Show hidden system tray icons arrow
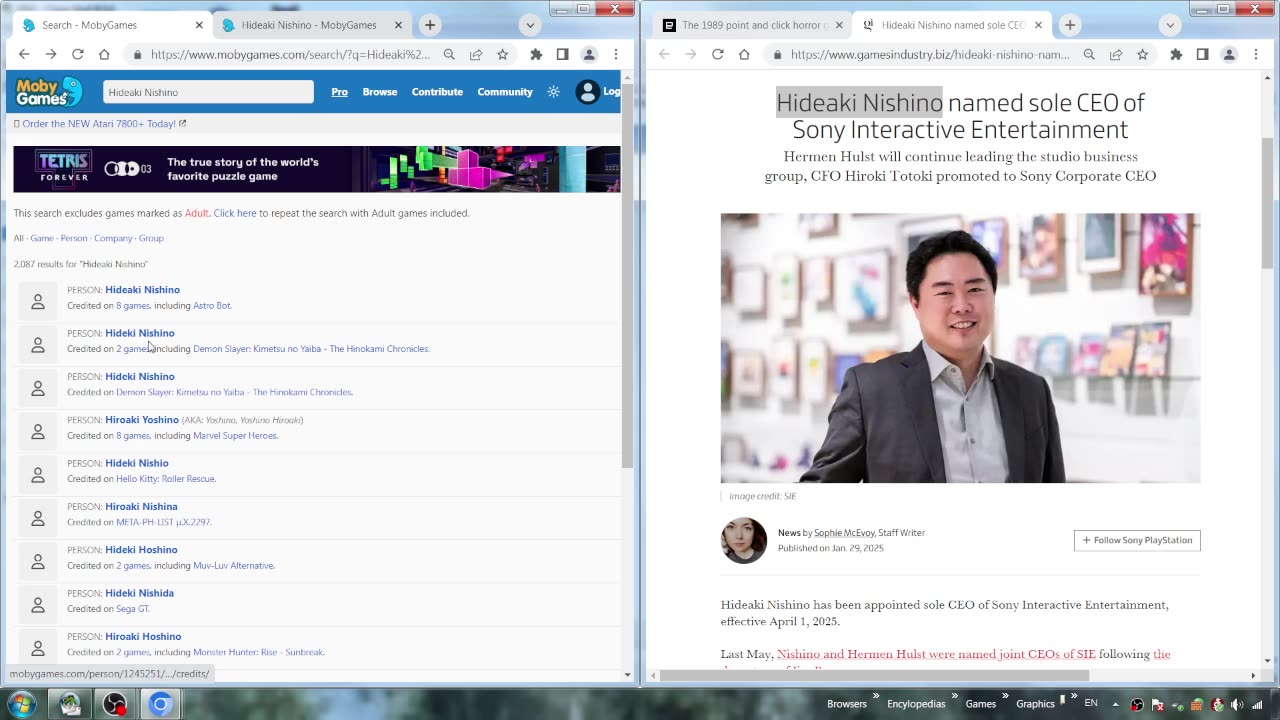The width and height of the screenshot is (1280, 720). point(1115,704)
